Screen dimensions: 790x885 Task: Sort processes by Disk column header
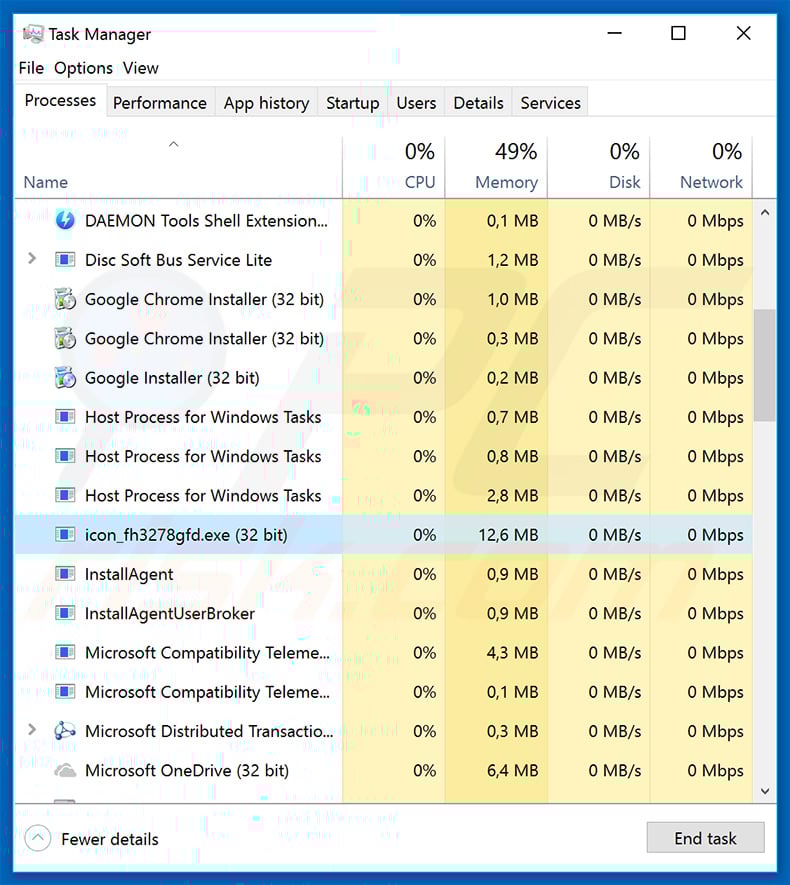click(625, 182)
